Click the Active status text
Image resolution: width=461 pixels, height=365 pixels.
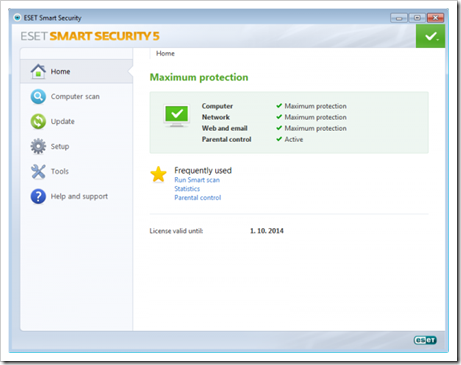[294, 139]
